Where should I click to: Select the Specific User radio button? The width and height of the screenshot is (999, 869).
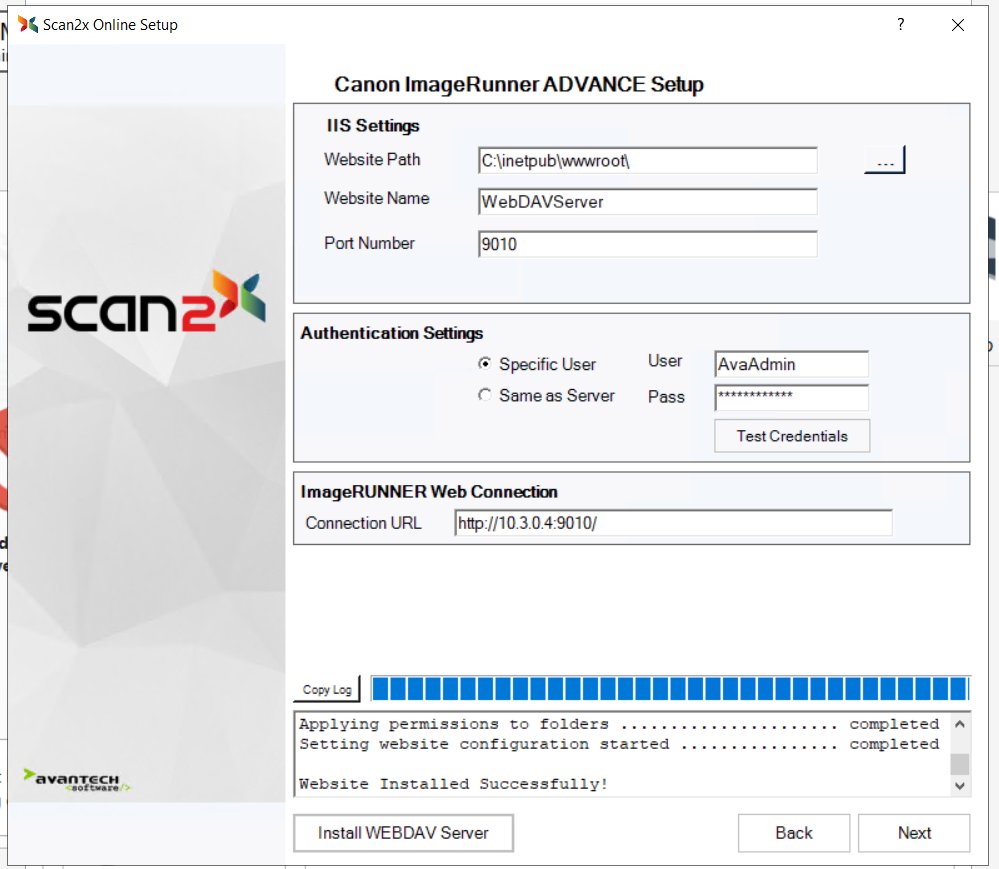(x=485, y=364)
